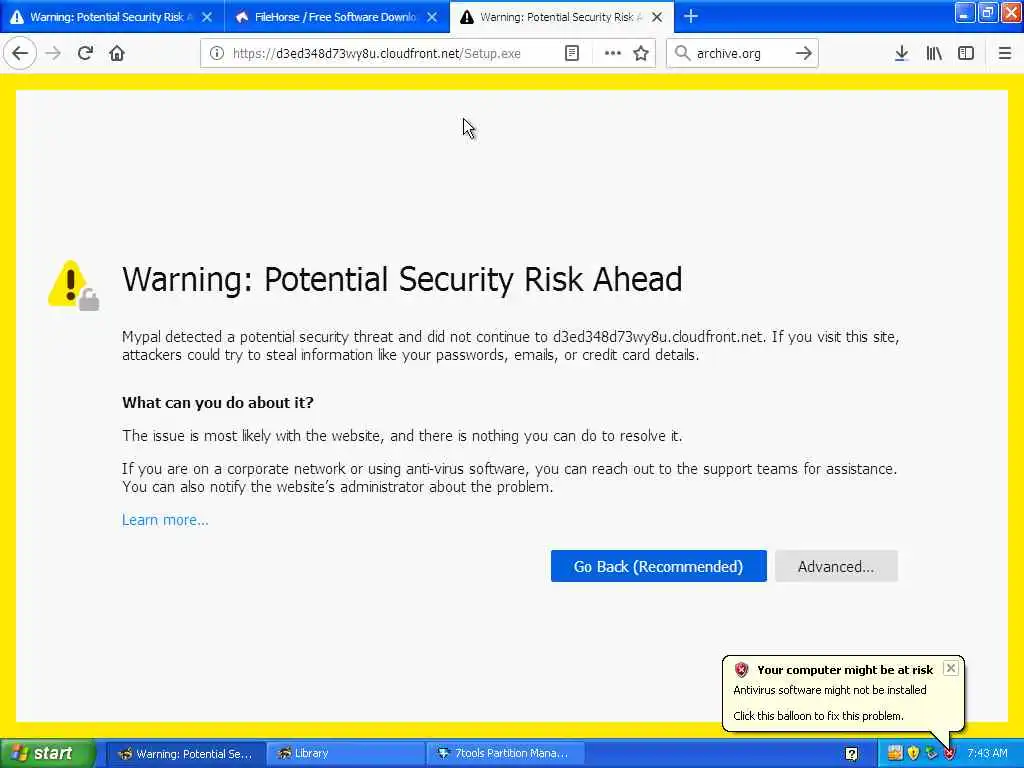Toggle reader view icon
Viewport: 1024px width, 768px height.
(x=572, y=53)
